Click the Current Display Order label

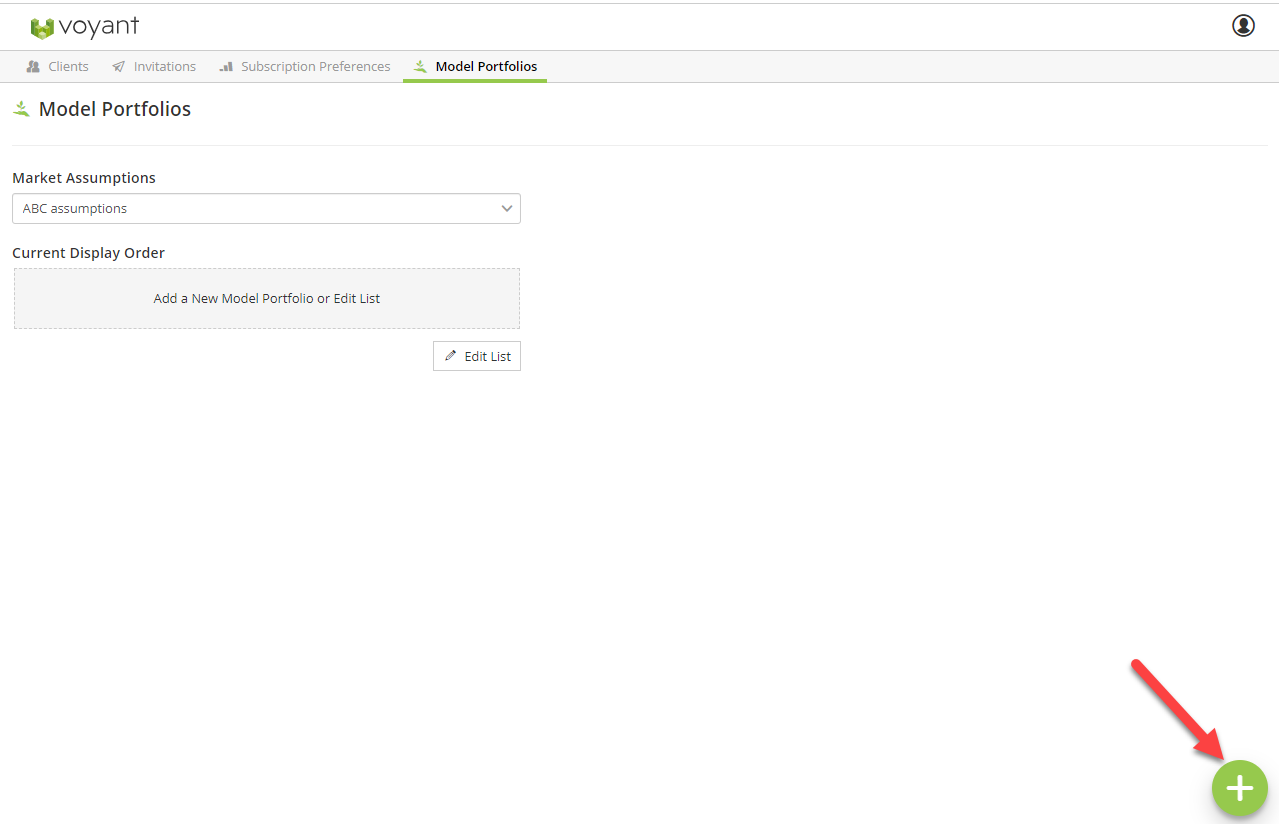click(88, 253)
